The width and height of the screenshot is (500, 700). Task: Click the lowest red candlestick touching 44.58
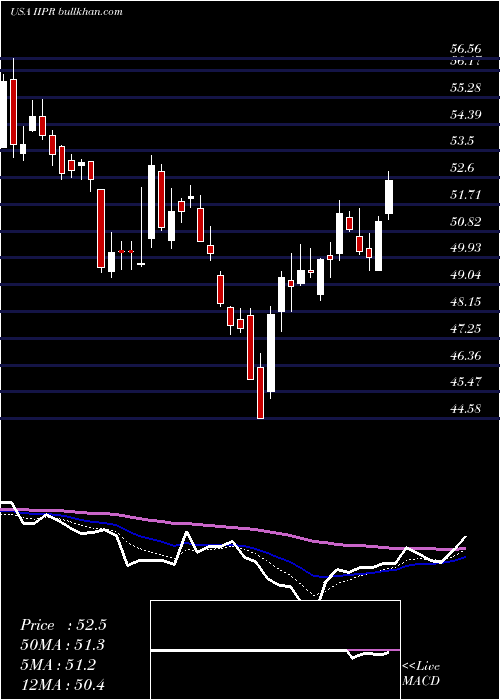click(x=260, y=392)
